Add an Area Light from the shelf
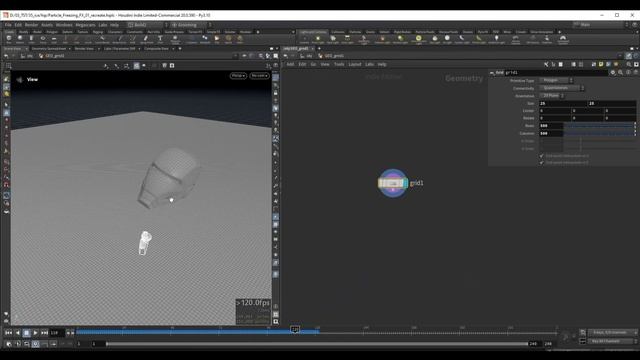 click(347, 39)
